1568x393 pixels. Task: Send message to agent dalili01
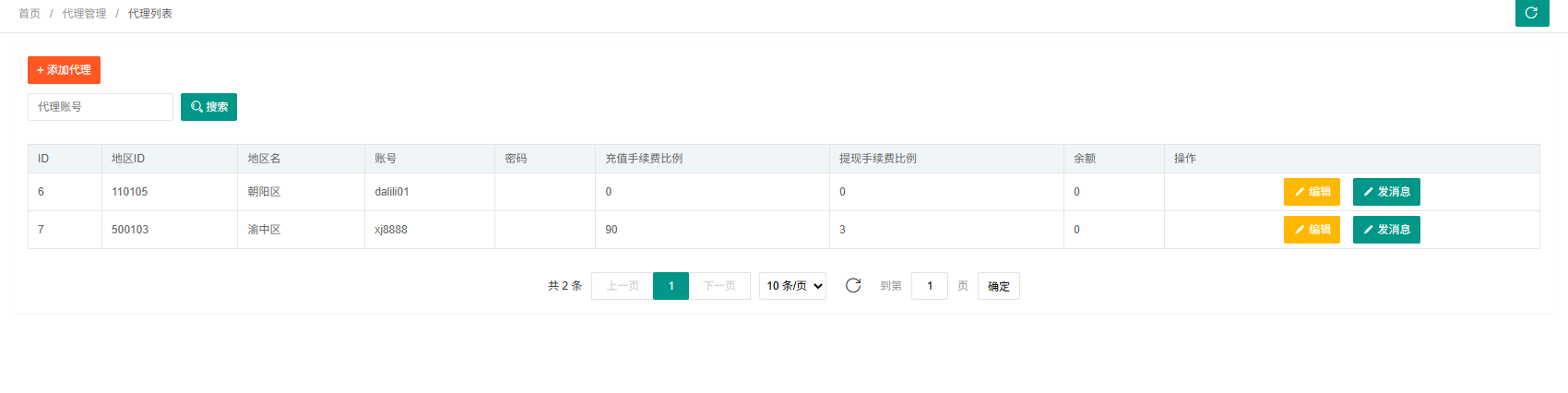[1385, 192]
